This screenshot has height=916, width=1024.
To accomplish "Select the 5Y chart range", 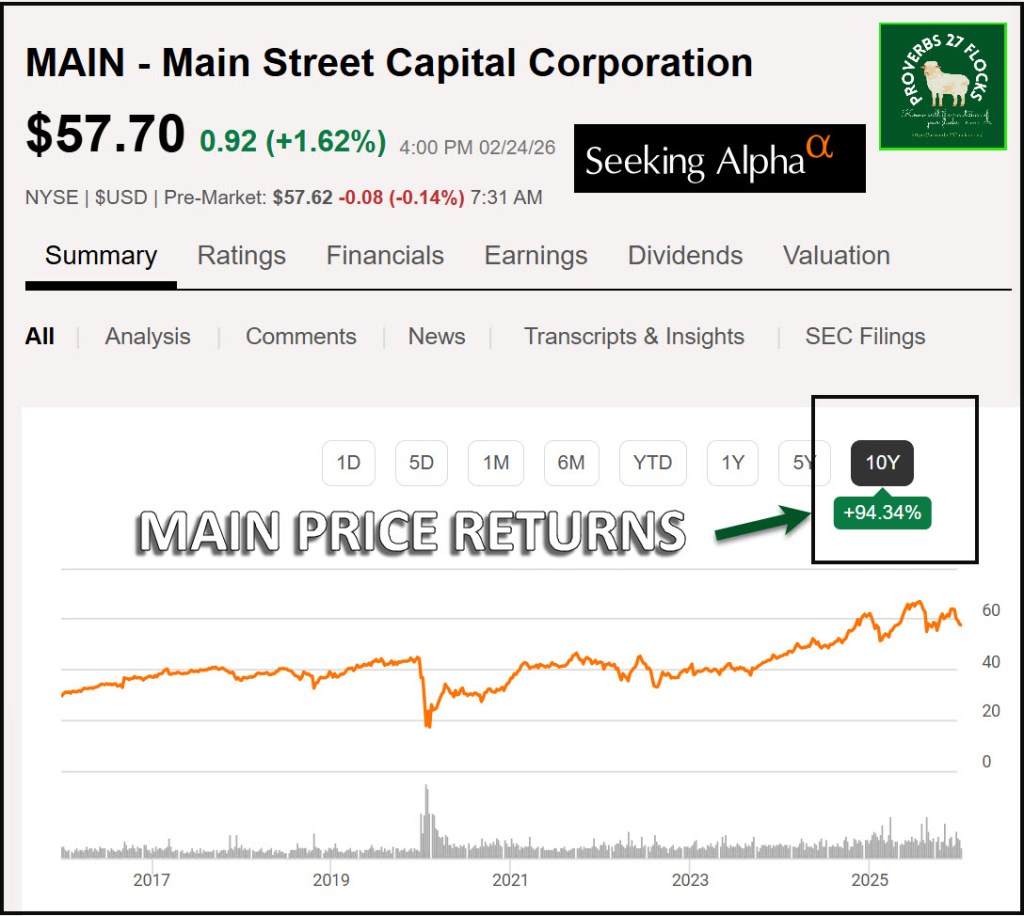I will click(803, 462).
